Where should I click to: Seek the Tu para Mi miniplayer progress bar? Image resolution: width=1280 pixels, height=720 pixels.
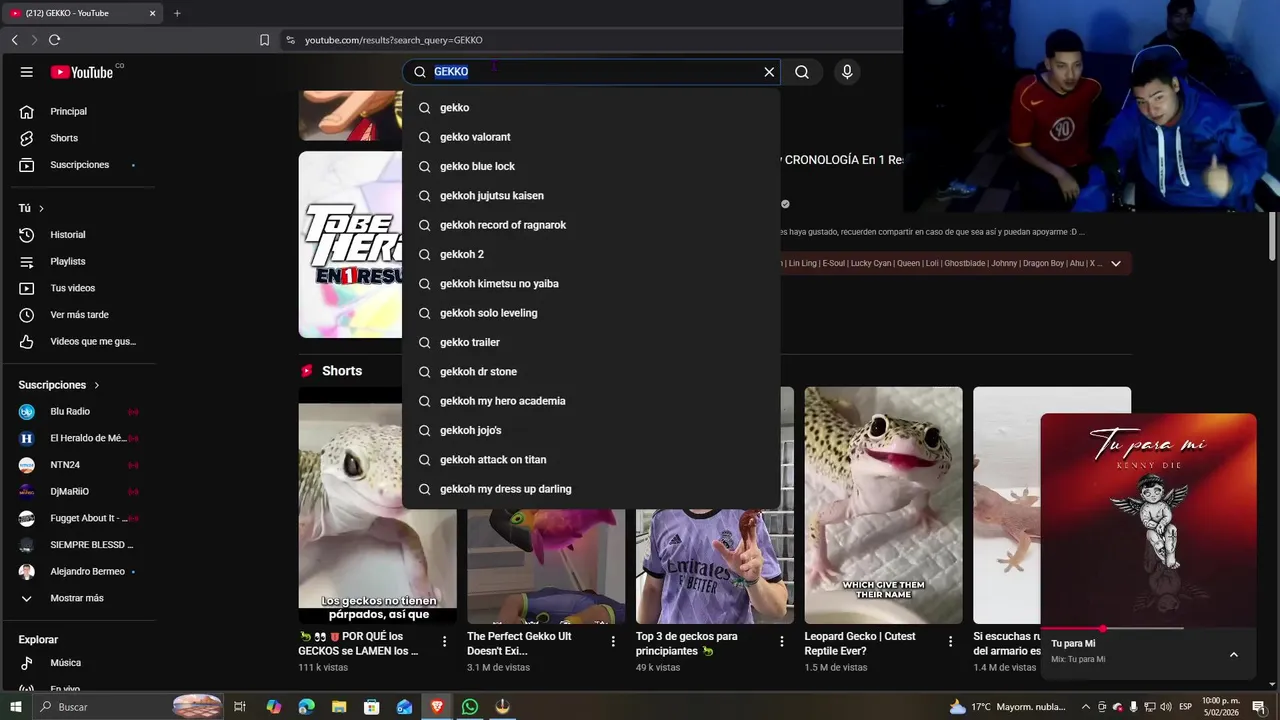1148,629
